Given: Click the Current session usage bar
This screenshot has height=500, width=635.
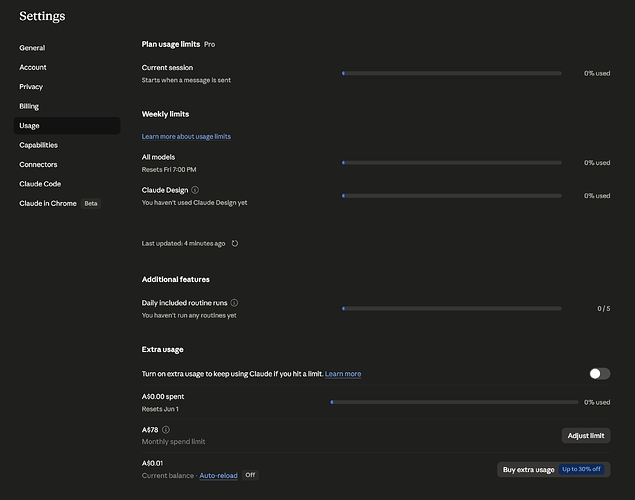Looking at the screenshot, I should [452, 73].
